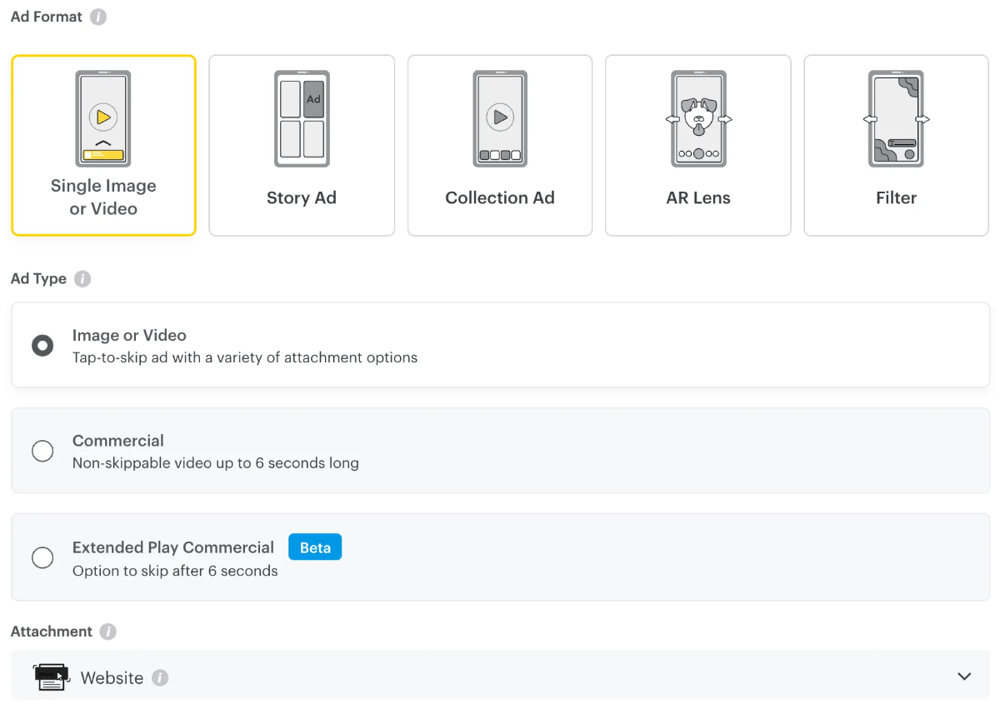Image resolution: width=1000 pixels, height=714 pixels.
Task: Click the AR Lens format label
Action: pyautogui.click(x=698, y=198)
